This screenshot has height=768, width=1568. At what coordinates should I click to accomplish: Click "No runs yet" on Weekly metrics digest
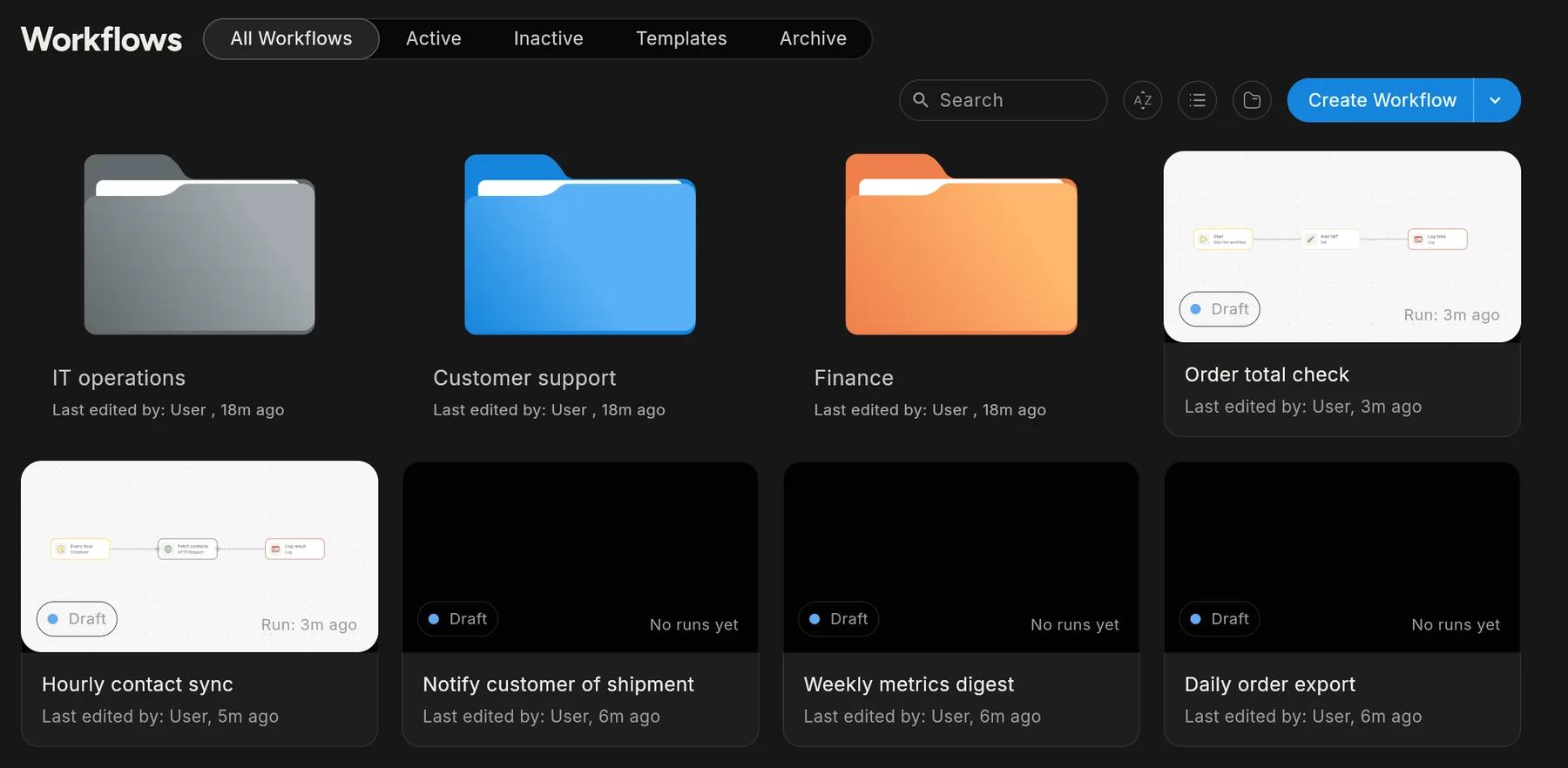1075,625
